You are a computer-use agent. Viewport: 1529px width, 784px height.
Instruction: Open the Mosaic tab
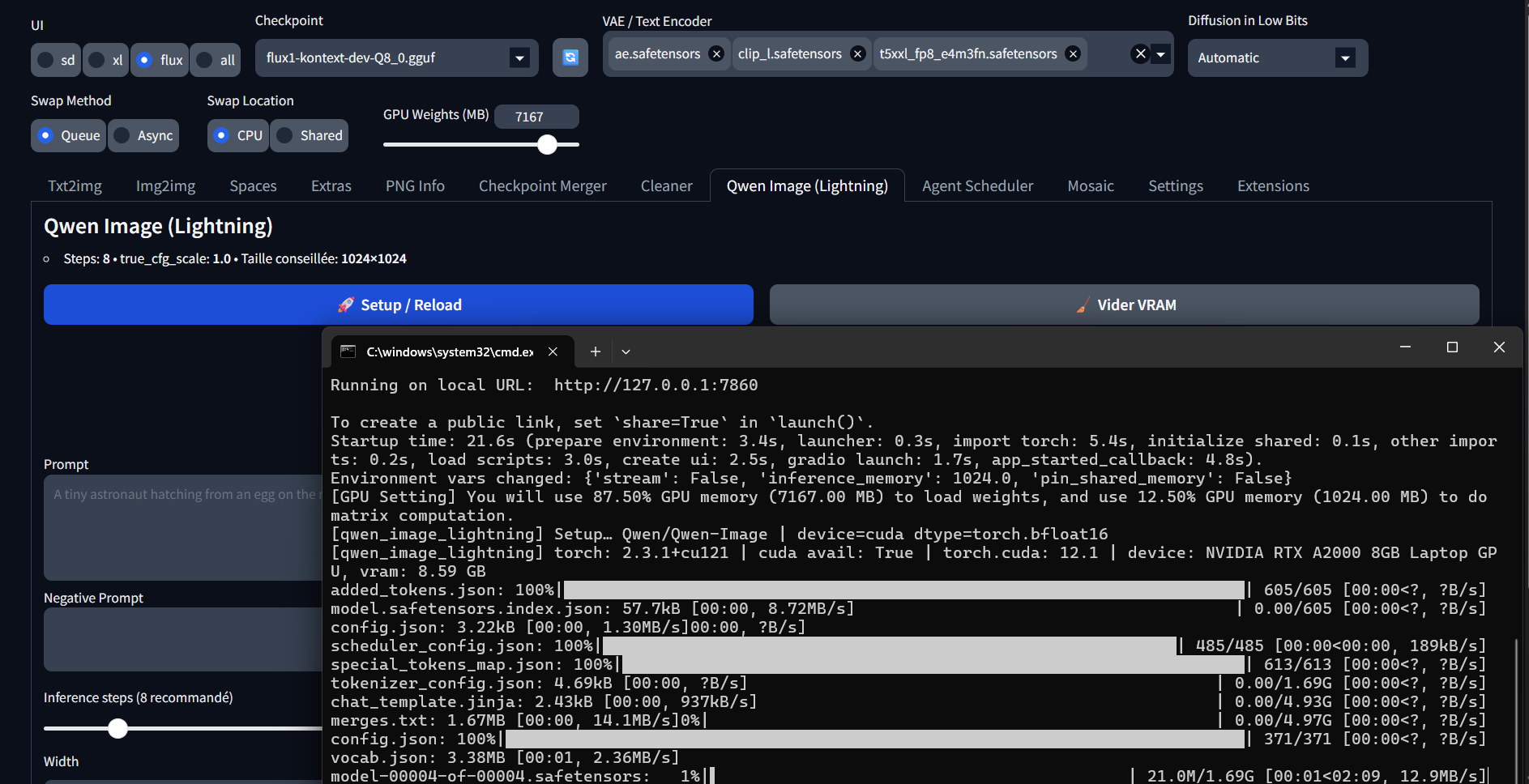[1091, 185]
